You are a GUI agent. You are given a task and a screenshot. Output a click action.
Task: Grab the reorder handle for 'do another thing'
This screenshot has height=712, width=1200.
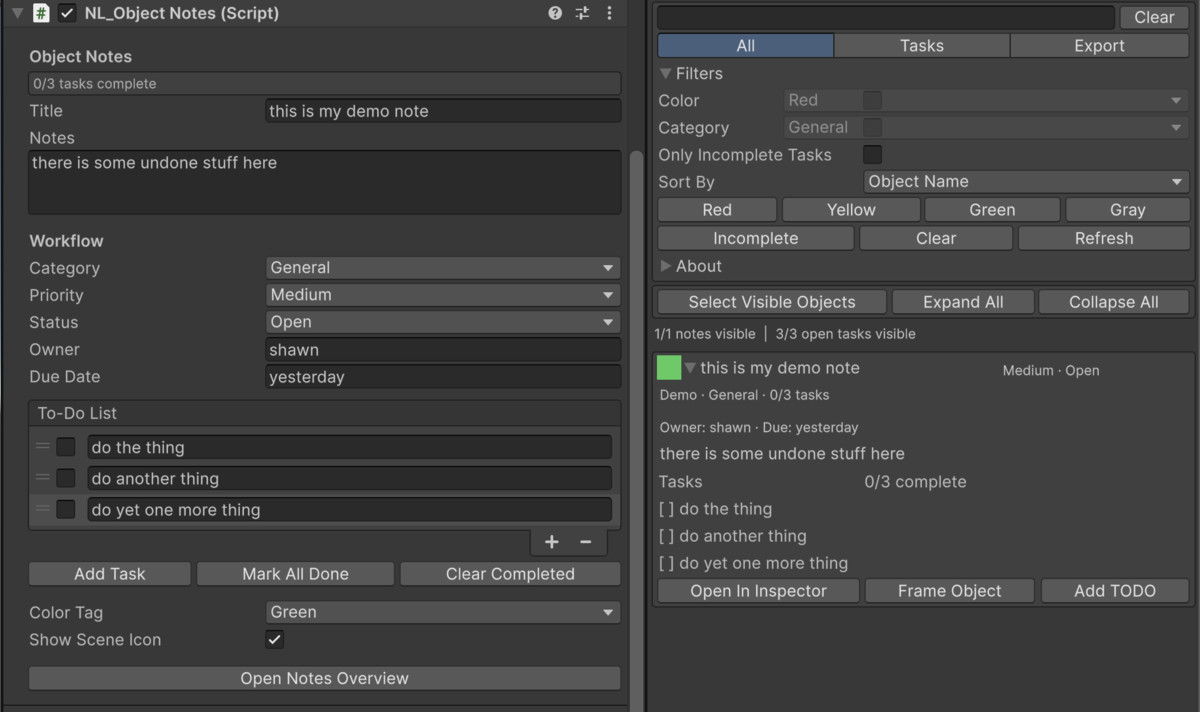[43, 478]
